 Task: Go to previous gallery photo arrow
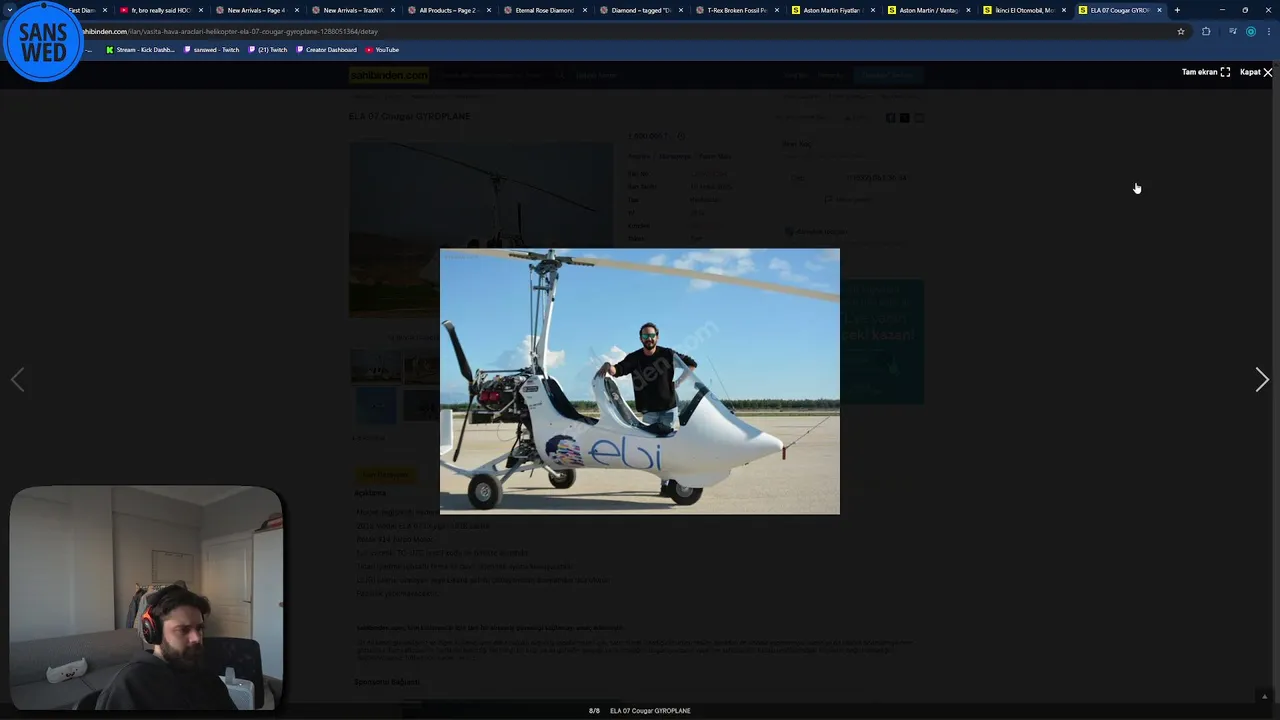pyautogui.click(x=17, y=379)
